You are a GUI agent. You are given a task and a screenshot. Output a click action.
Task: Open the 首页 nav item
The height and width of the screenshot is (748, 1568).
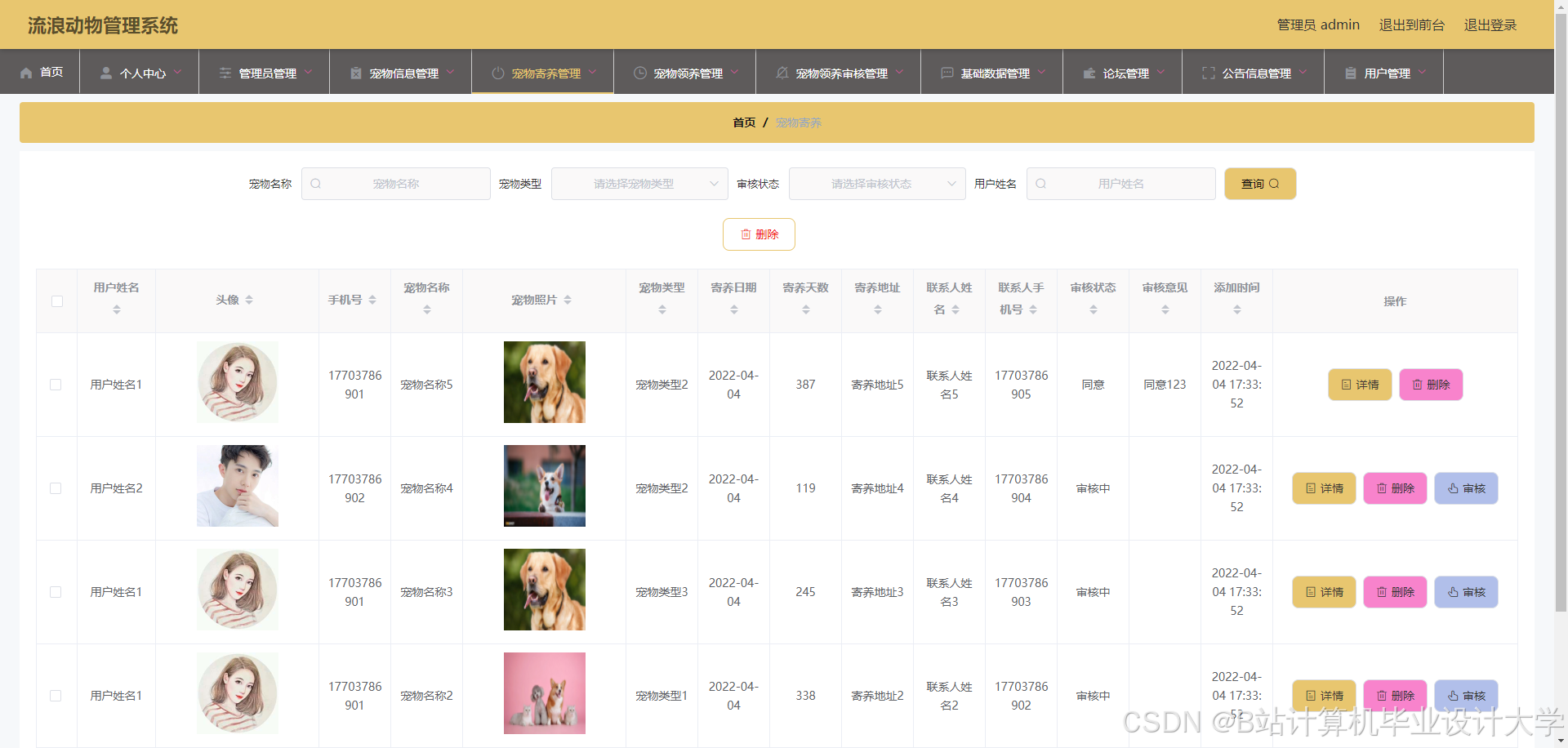[x=40, y=72]
